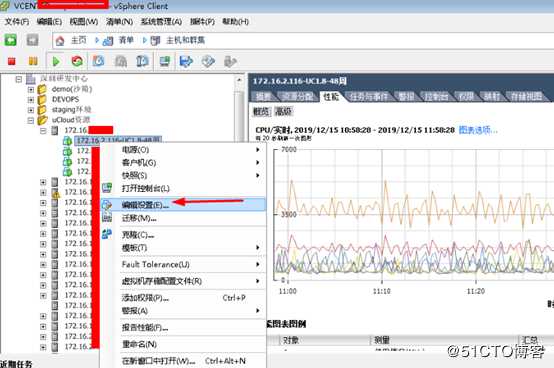Go to the home (主页) house icon

tap(60, 41)
